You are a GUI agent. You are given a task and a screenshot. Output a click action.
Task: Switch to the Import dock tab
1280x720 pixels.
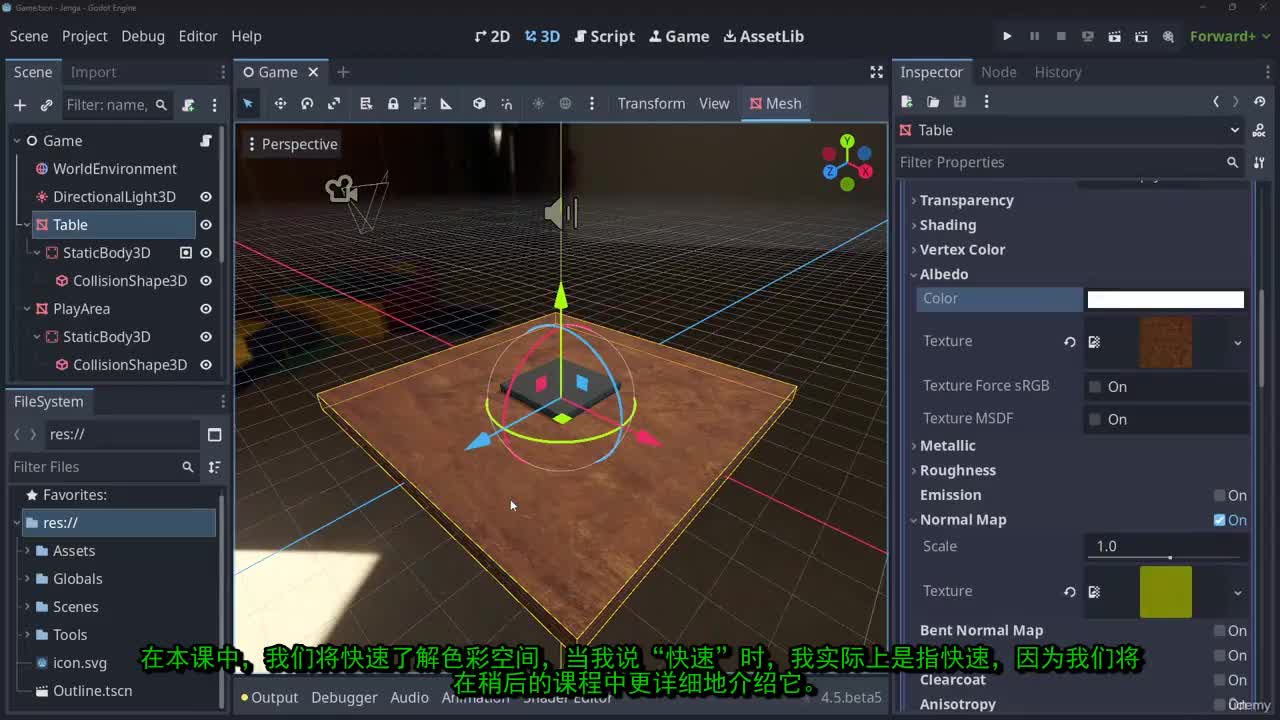tap(93, 72)
